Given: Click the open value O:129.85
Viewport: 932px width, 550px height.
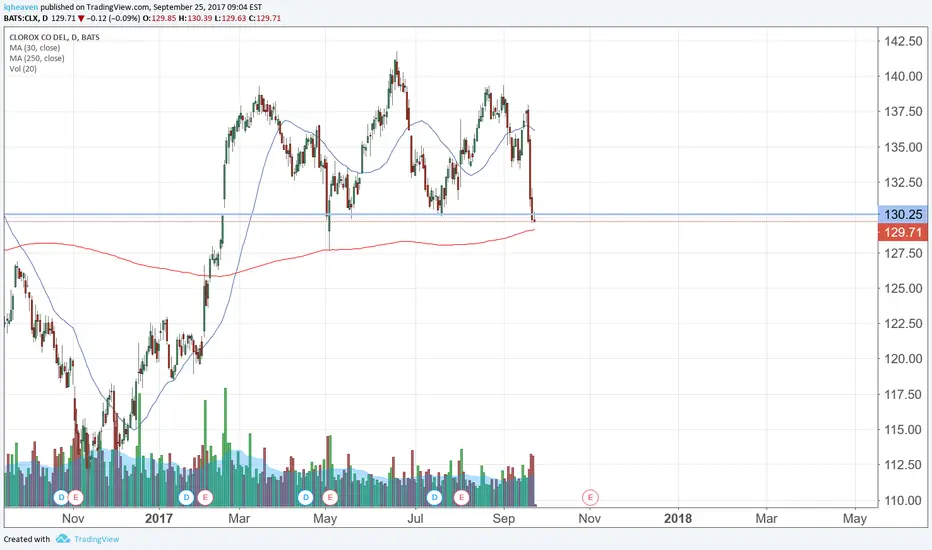Looking at the screenshot, I should (160, 18).
